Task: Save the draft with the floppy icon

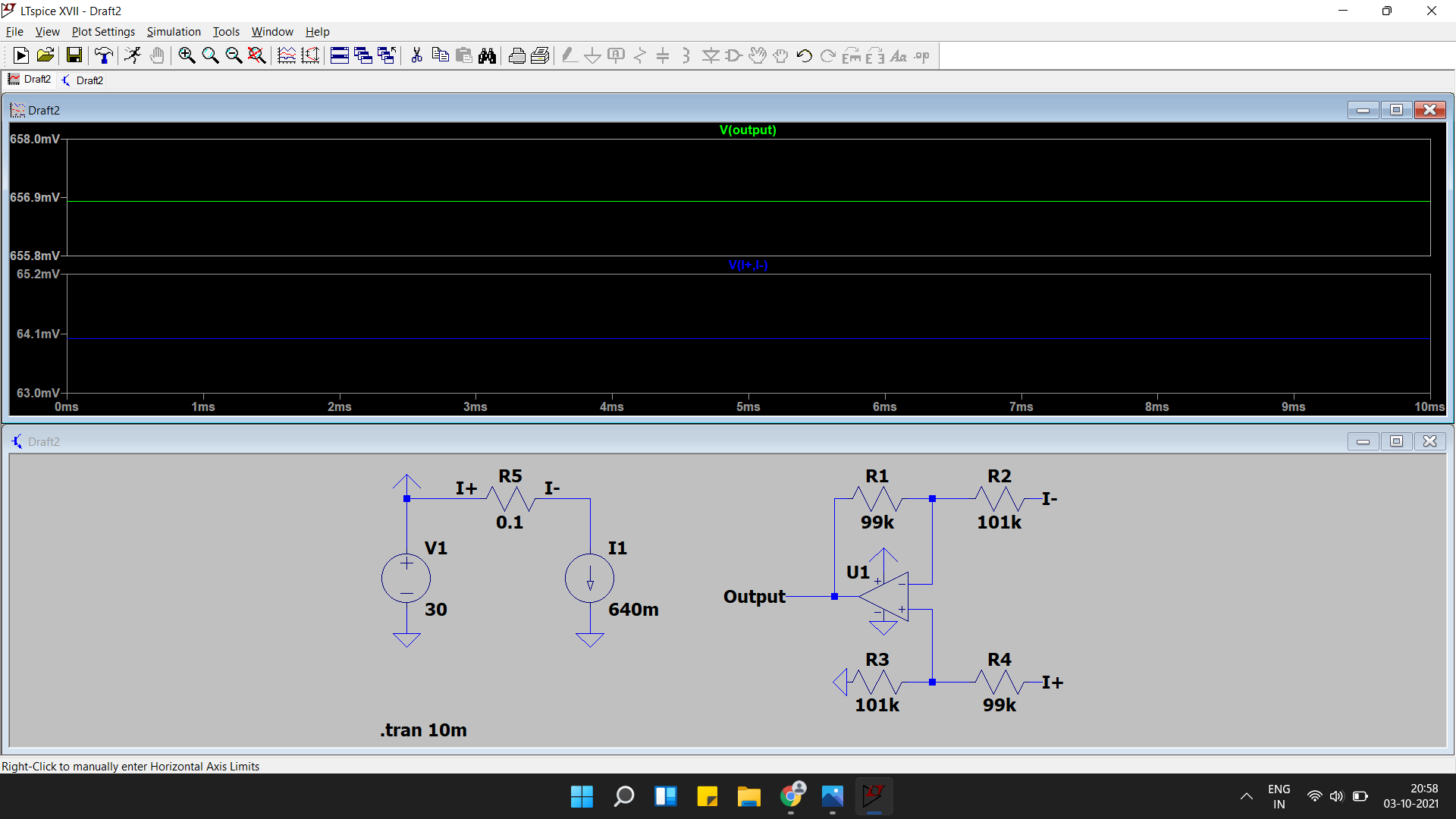Action: [x=74, y=55]
